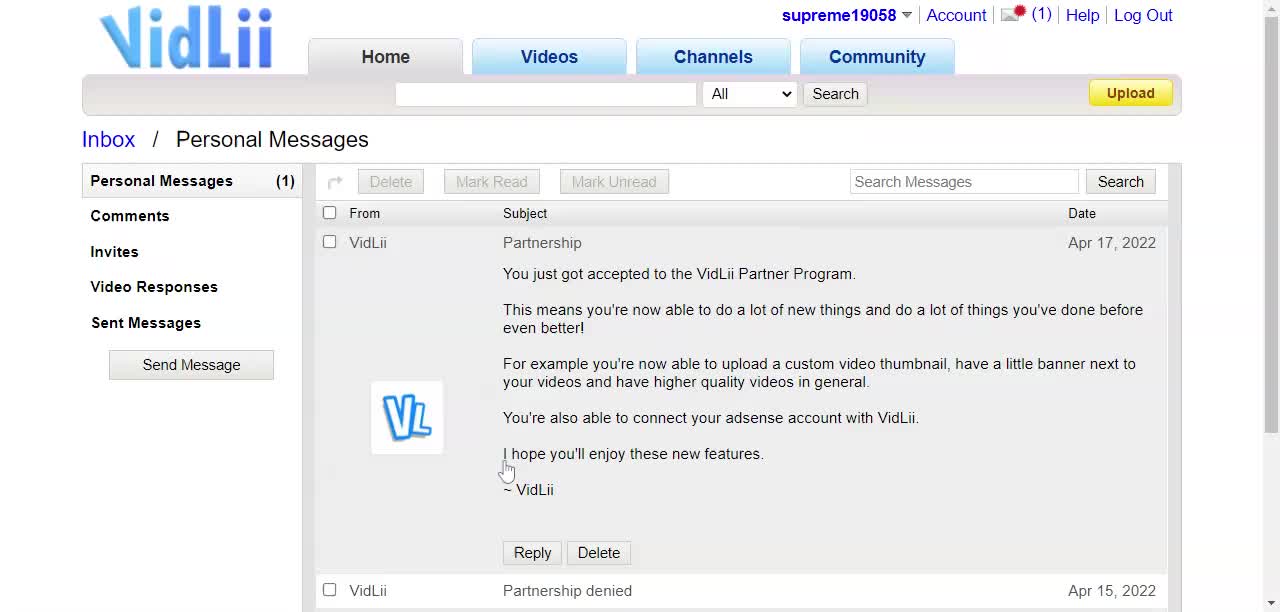Click the yellow Upload button
Viewport: 1280px width, 612px height.
pos(1130,93)
